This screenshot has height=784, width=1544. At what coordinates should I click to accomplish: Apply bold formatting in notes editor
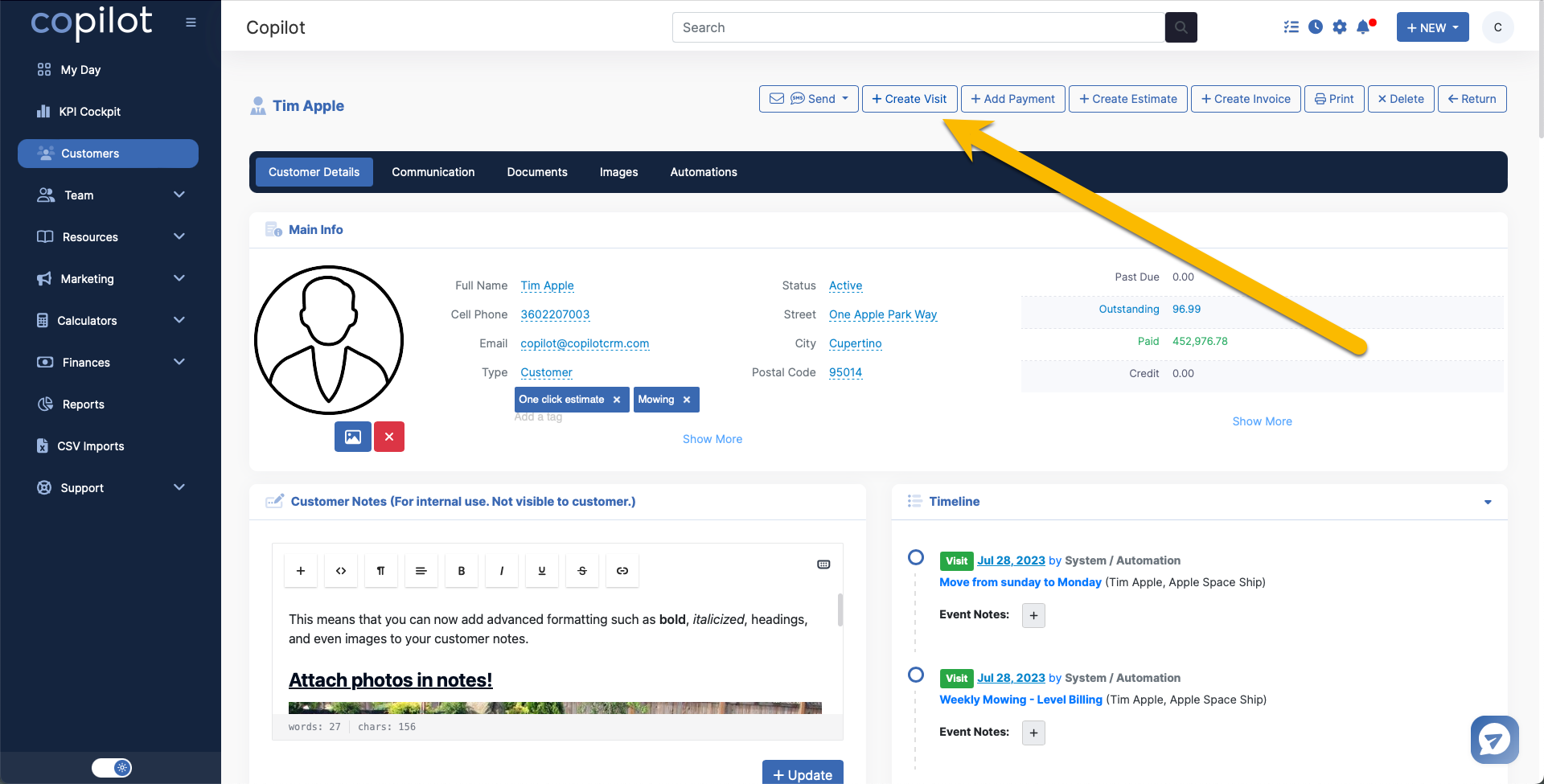click(462, 571)
